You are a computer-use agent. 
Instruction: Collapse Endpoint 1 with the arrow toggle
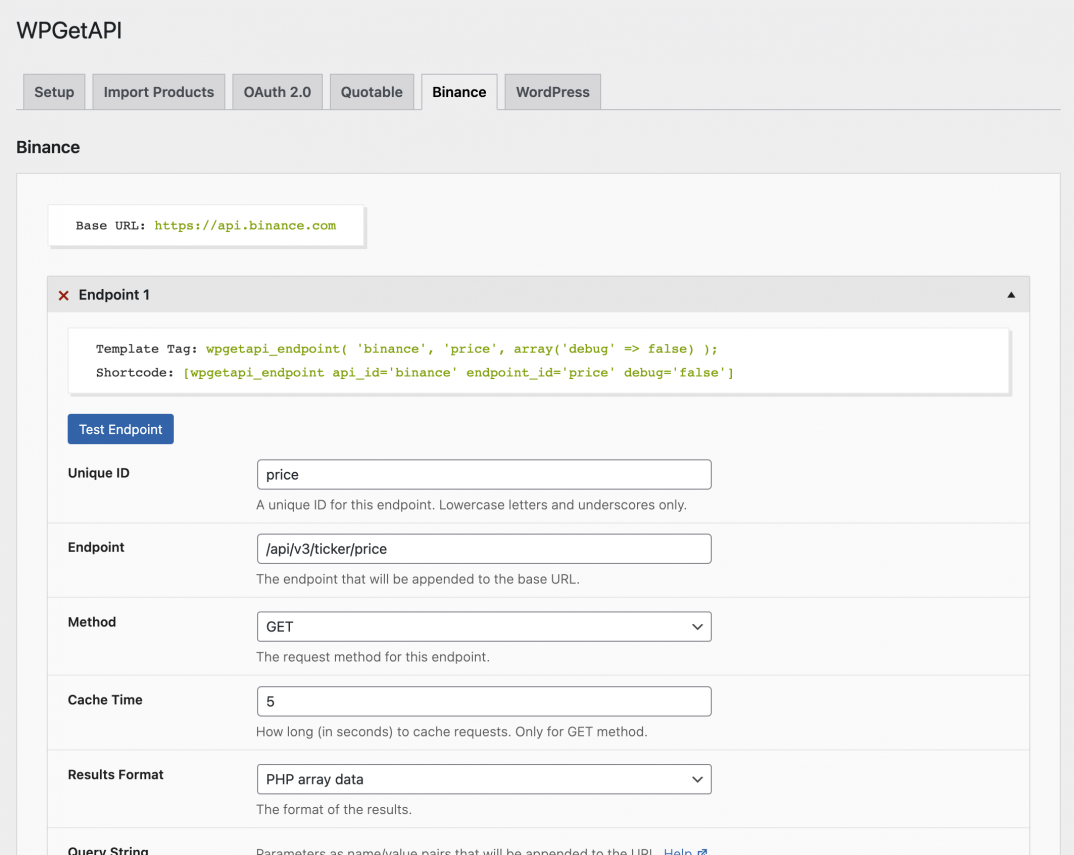1010,294
